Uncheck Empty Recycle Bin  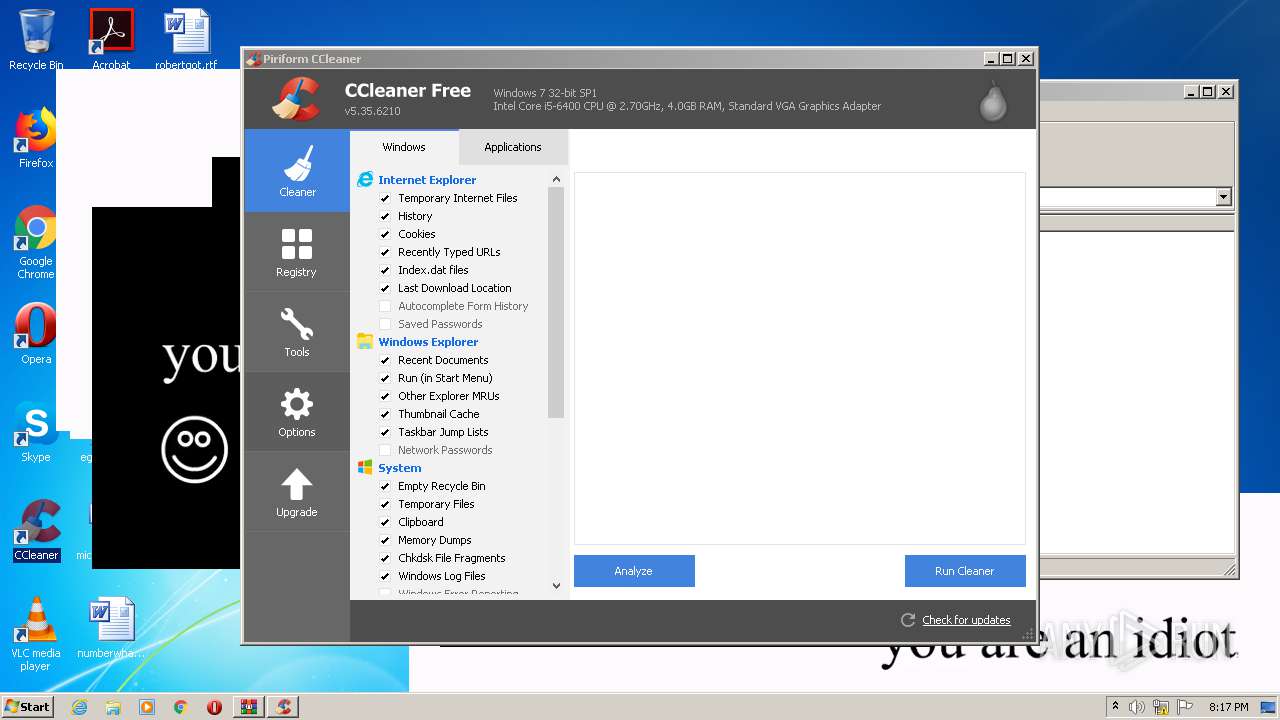(385, 486)
